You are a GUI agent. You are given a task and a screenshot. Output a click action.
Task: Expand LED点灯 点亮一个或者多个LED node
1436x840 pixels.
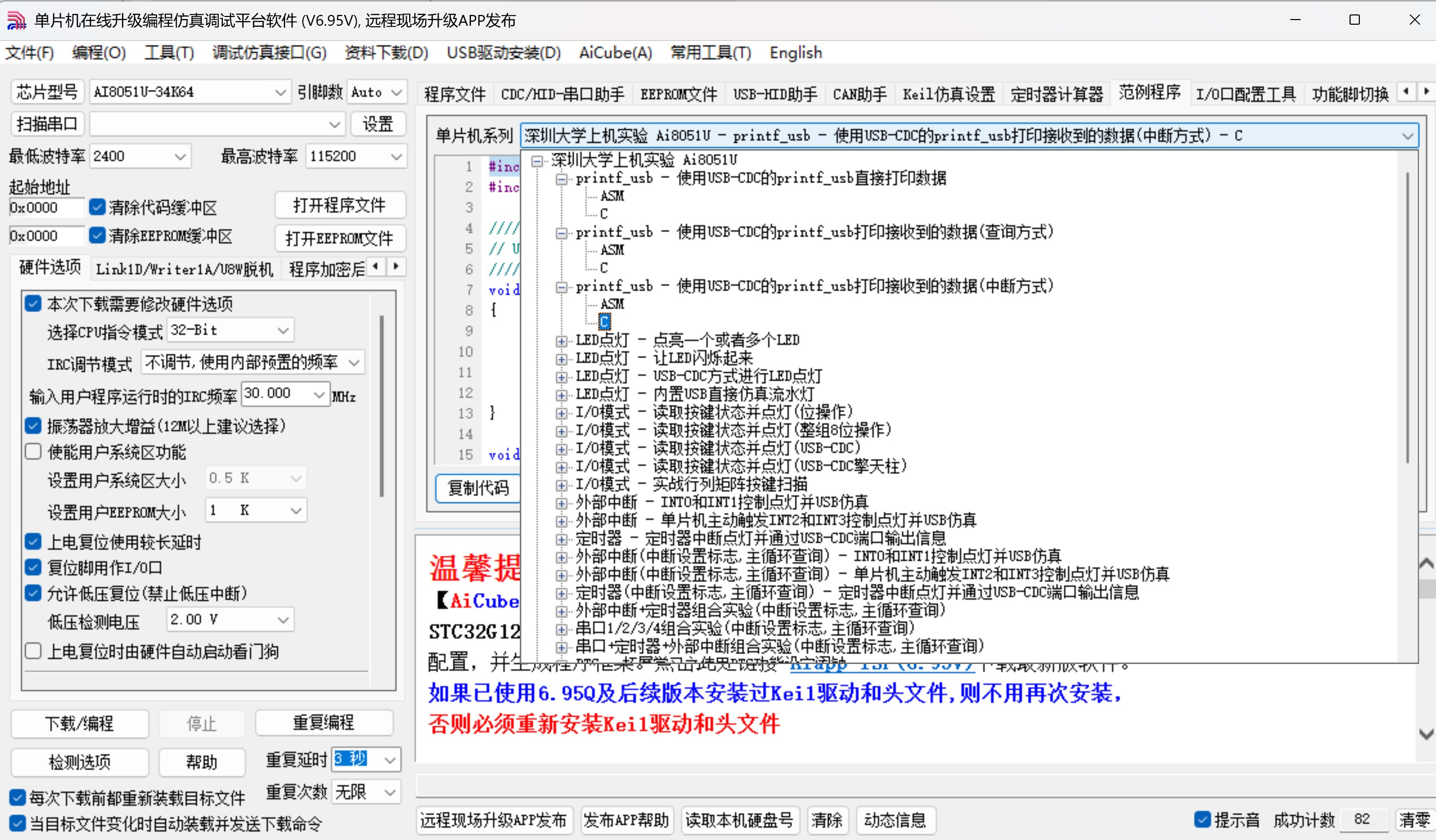562,341
